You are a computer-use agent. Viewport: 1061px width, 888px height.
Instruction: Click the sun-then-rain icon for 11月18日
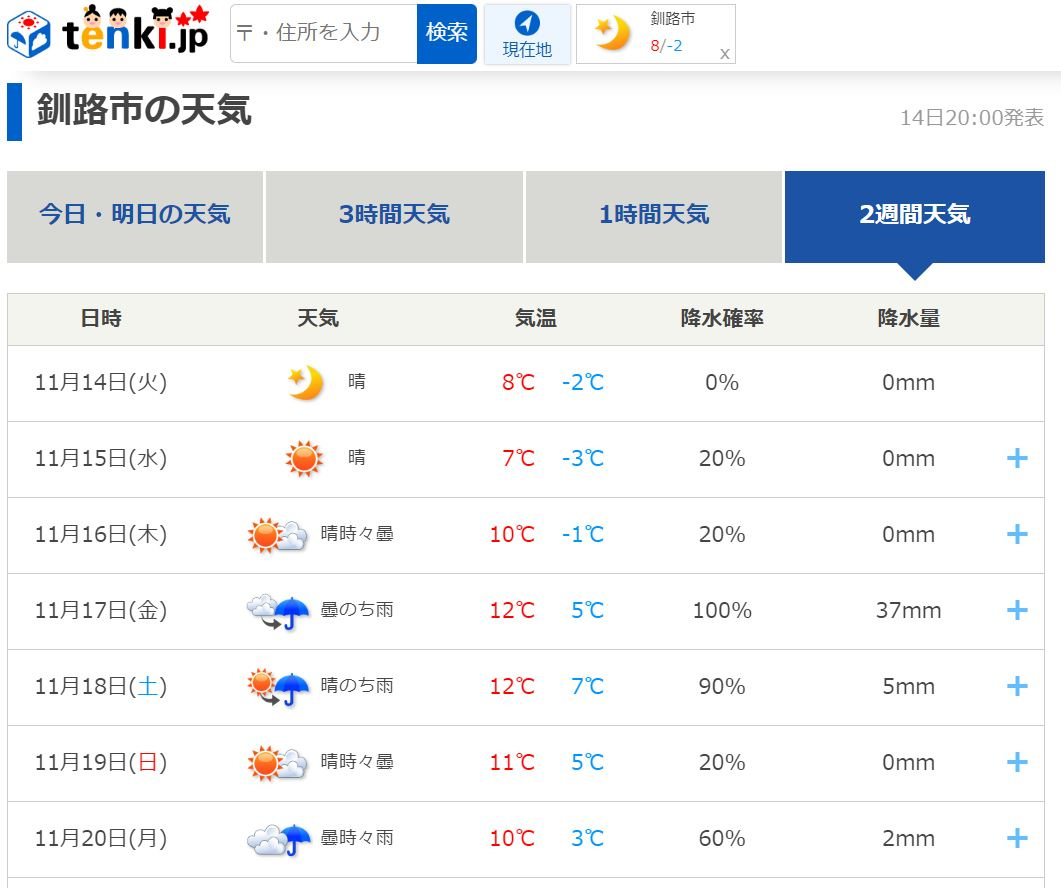click(x=279, y=686)
